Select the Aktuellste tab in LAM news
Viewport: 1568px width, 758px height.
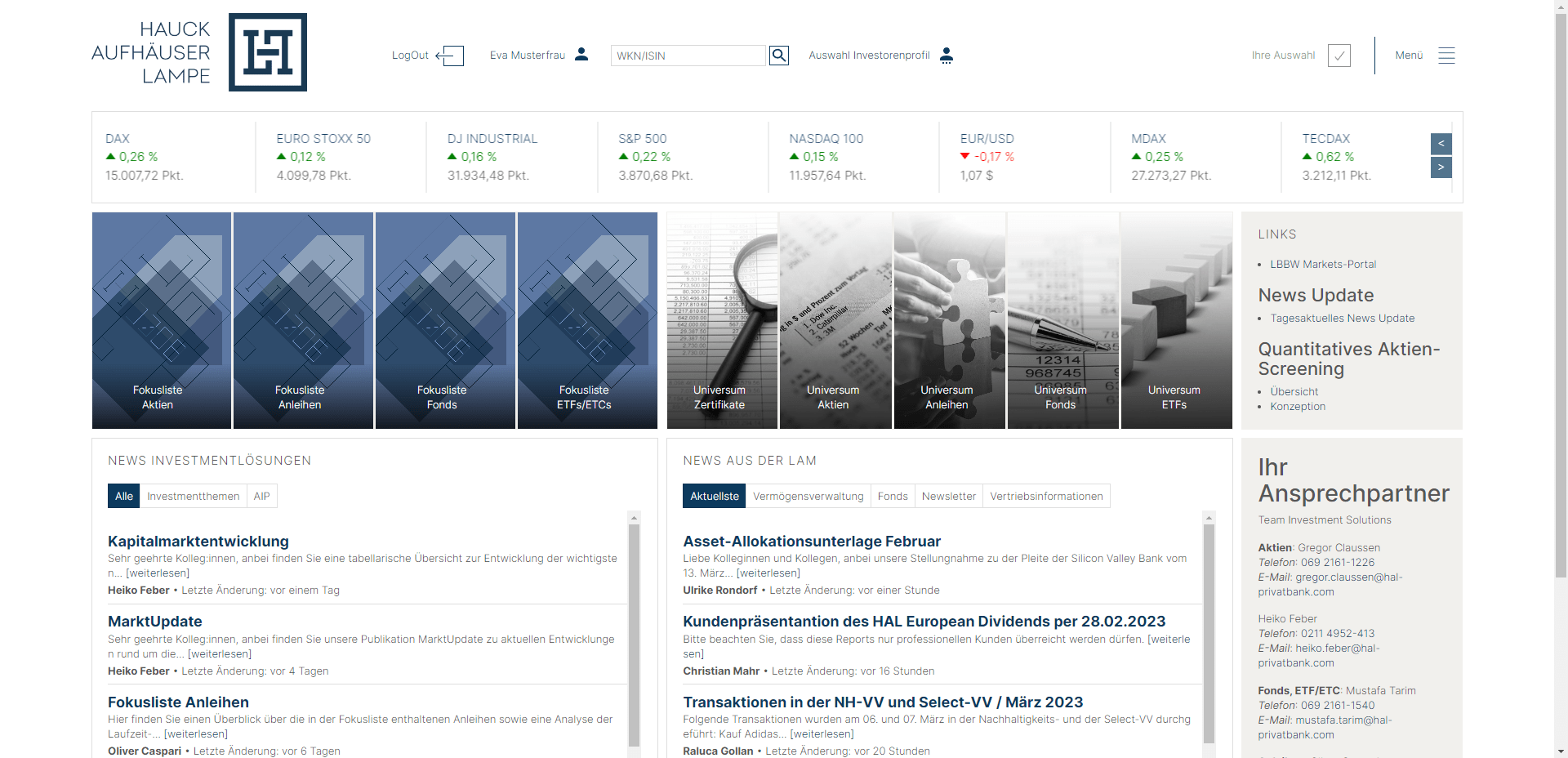(715, 496)
